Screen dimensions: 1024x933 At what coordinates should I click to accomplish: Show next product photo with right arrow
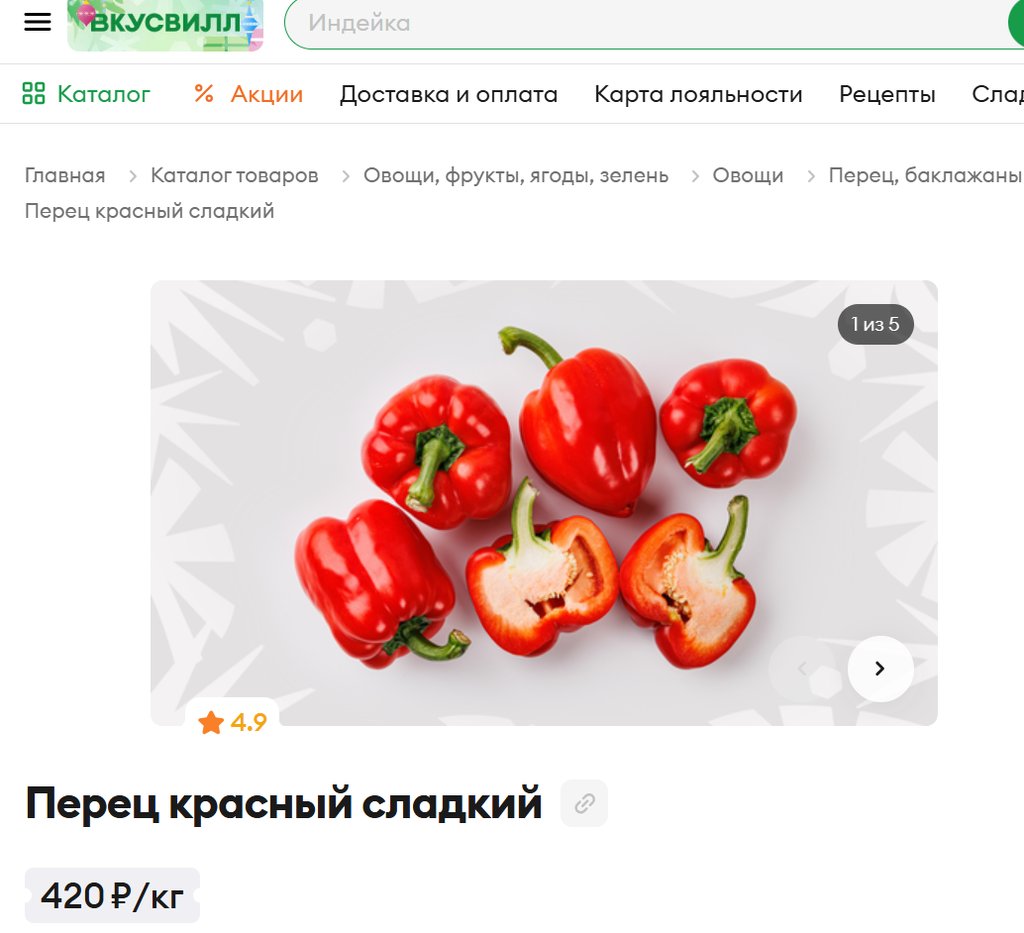880,669
